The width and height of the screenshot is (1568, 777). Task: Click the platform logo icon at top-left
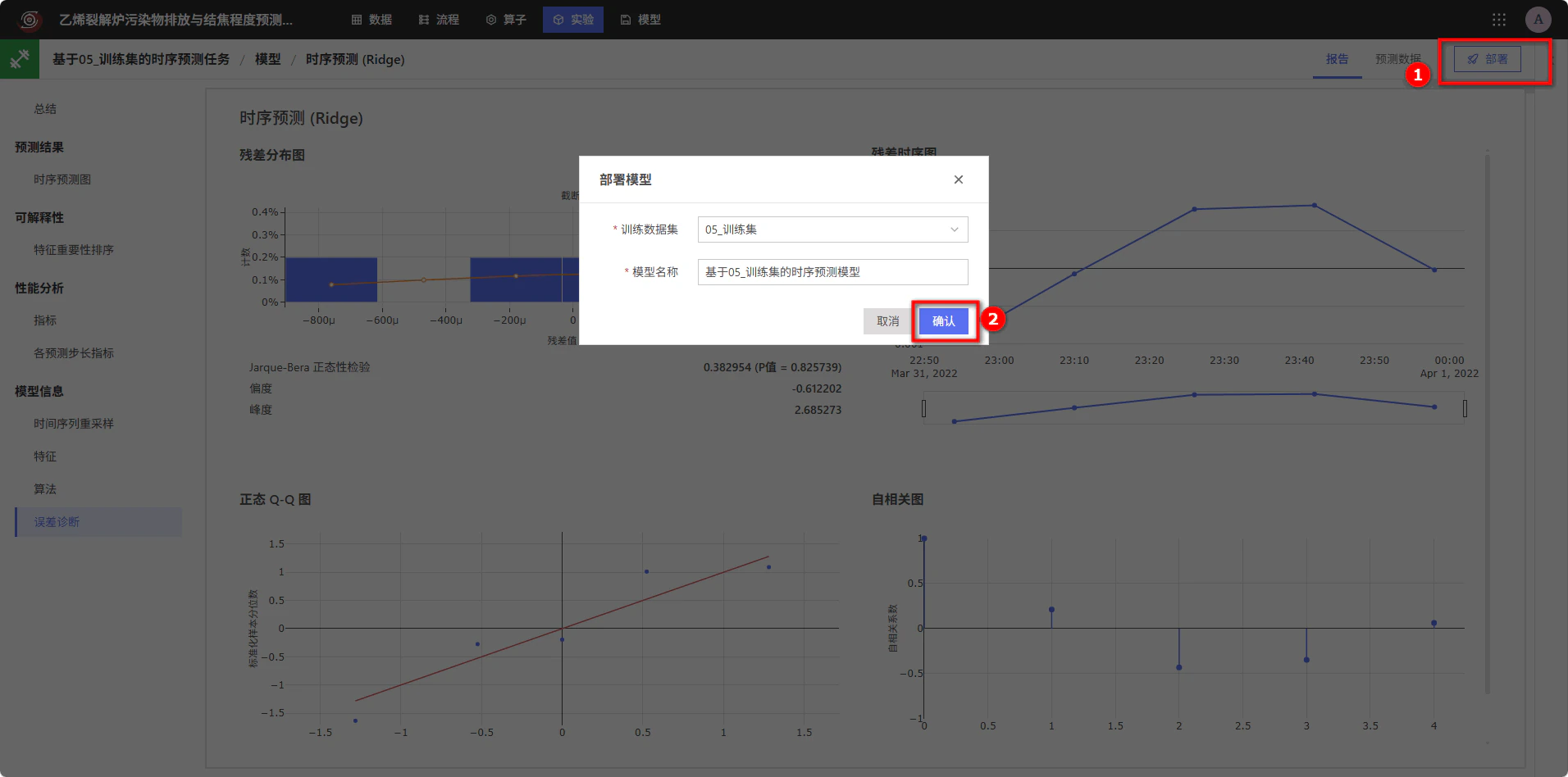coord(30,20)
